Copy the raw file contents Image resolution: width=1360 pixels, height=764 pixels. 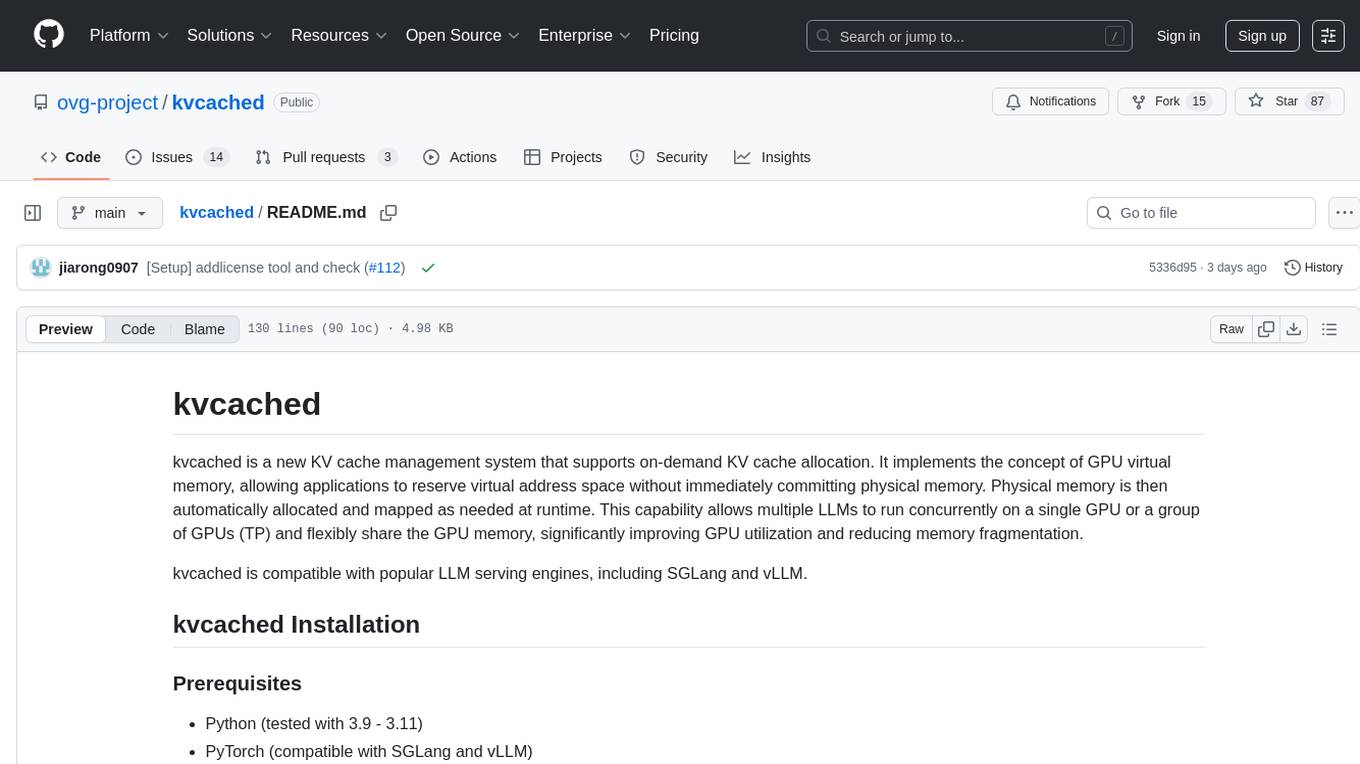[1266, 329]
